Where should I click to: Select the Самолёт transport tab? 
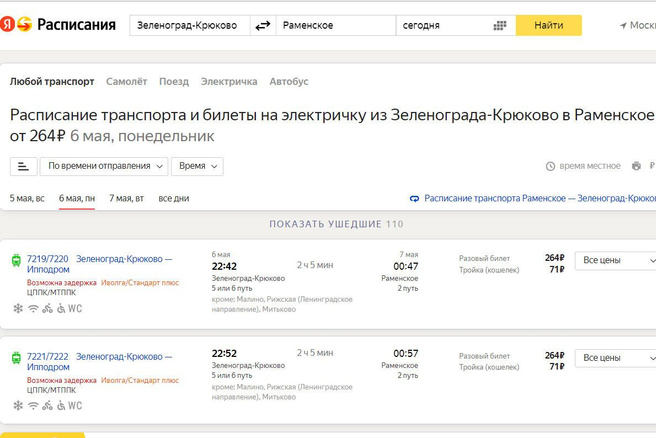126,81
